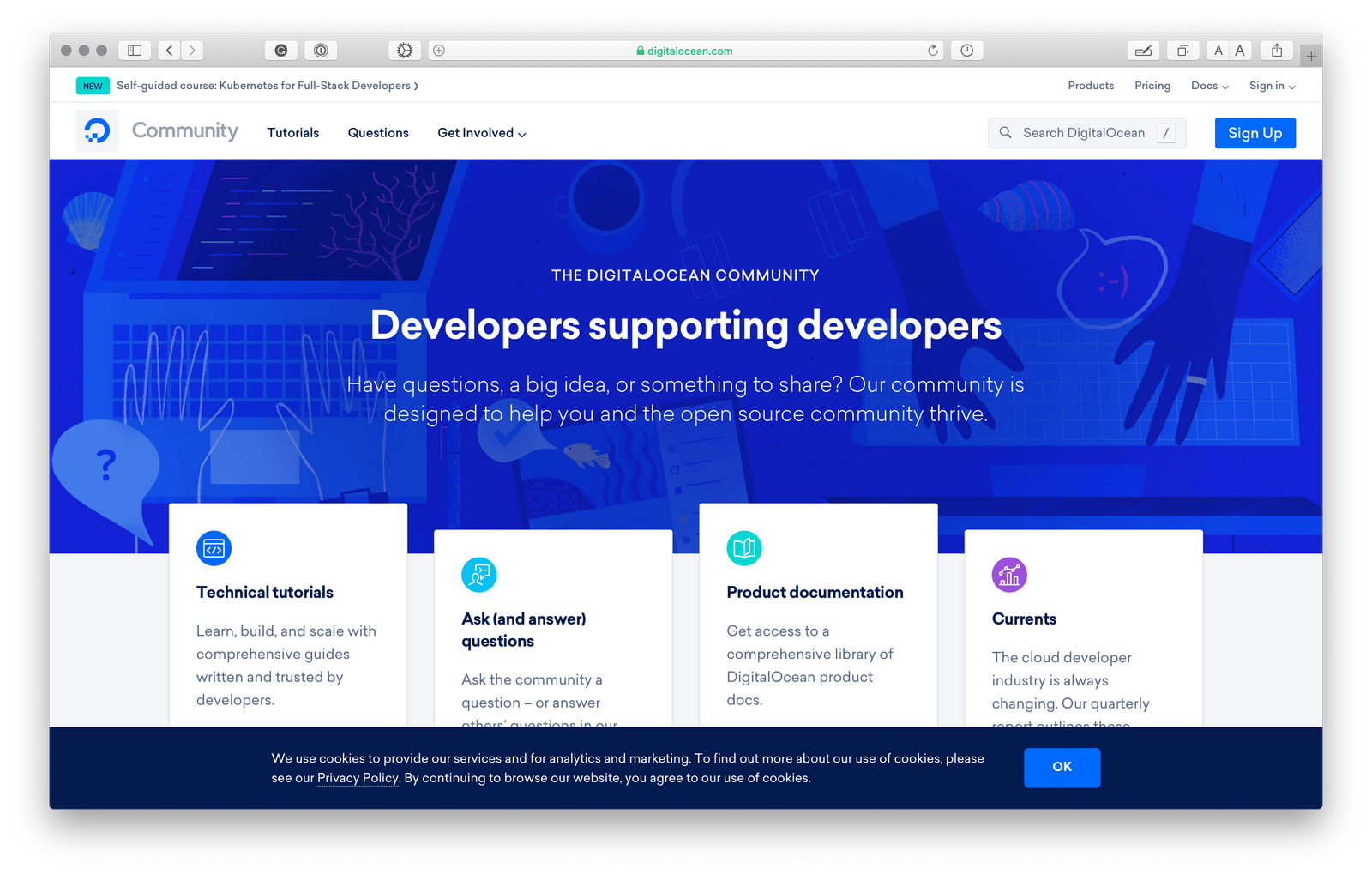Expand the Docs dropdown menu

[x=1209, y=86]
